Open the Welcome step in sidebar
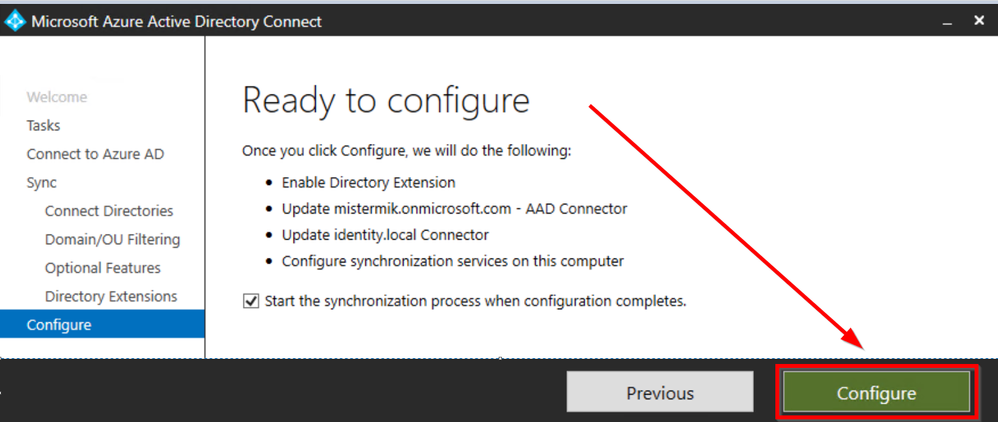998x422 pixels. click(57, 97)
